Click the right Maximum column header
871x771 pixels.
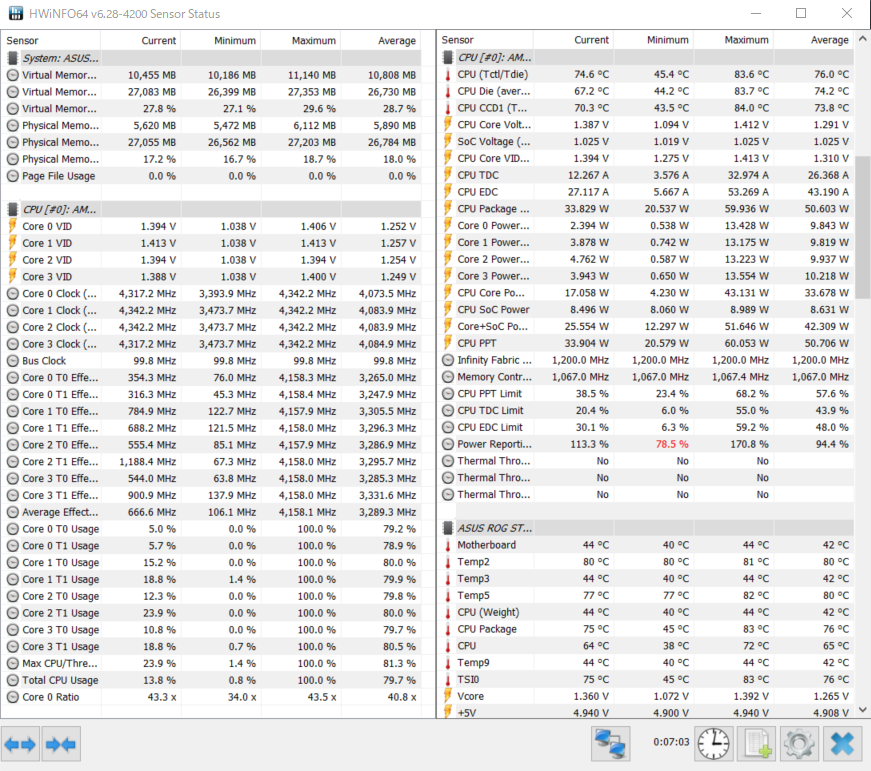733,40
